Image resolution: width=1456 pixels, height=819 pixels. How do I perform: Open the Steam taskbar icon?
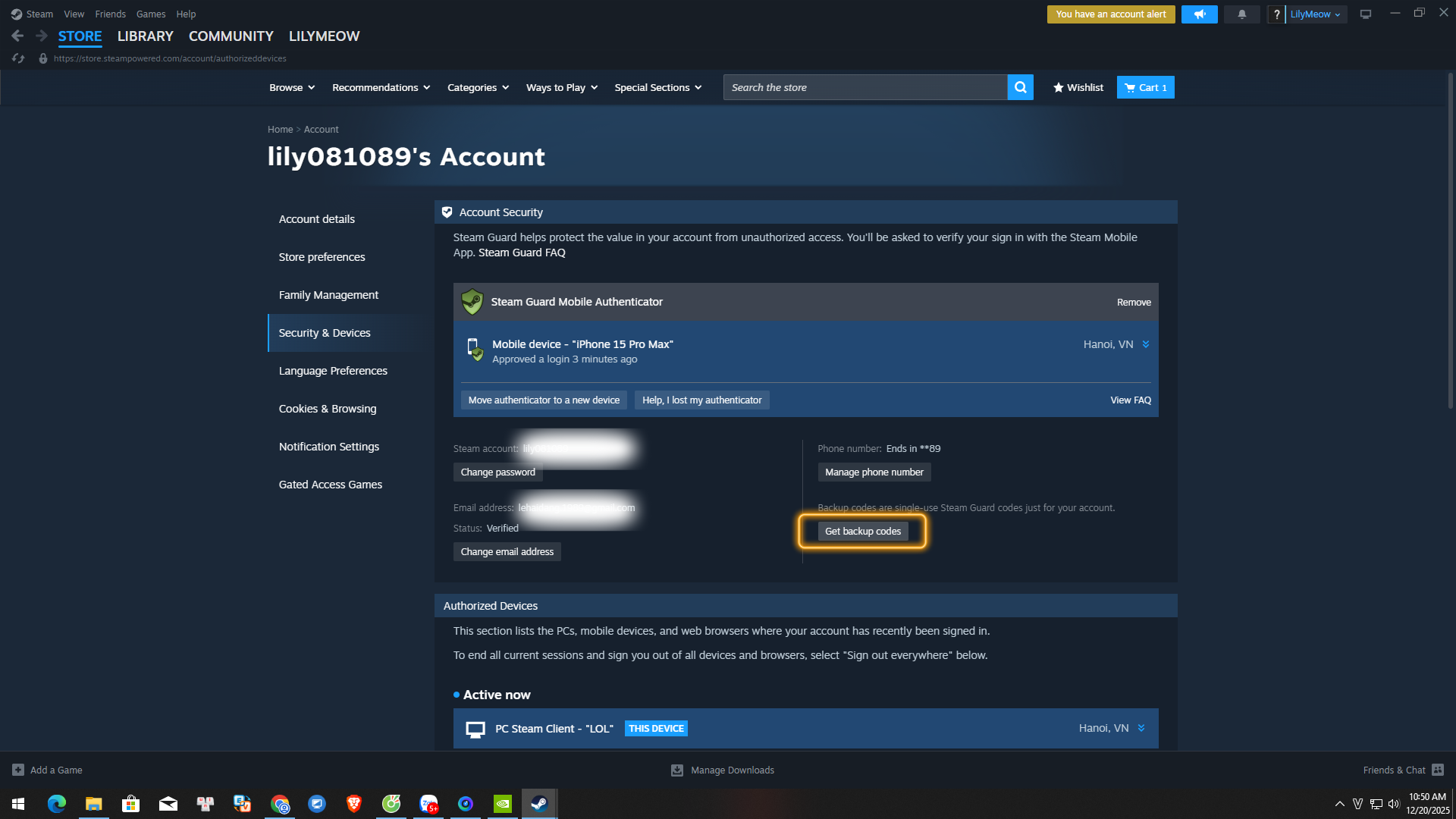click(539, 804)
